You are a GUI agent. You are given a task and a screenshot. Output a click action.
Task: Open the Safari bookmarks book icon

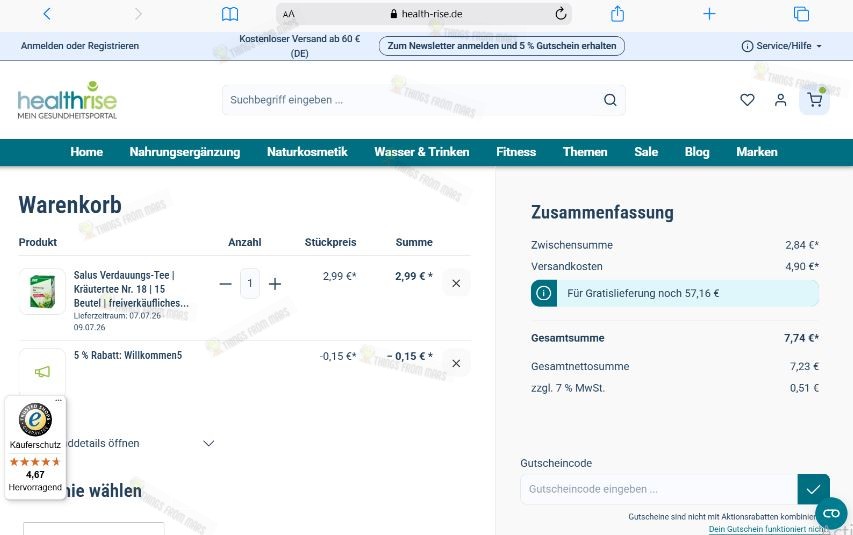click(x=230, y=14)
